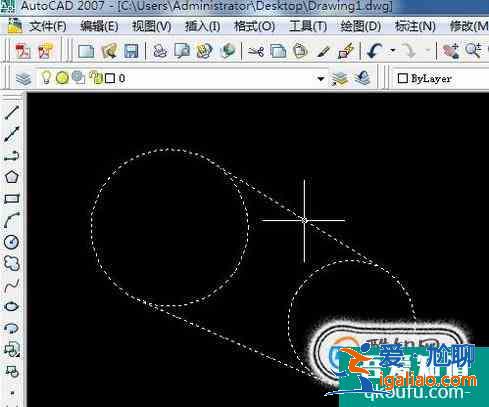489x407 pixels.
Task: Toggle the layer lock icon
Action: tap(96, 78)
